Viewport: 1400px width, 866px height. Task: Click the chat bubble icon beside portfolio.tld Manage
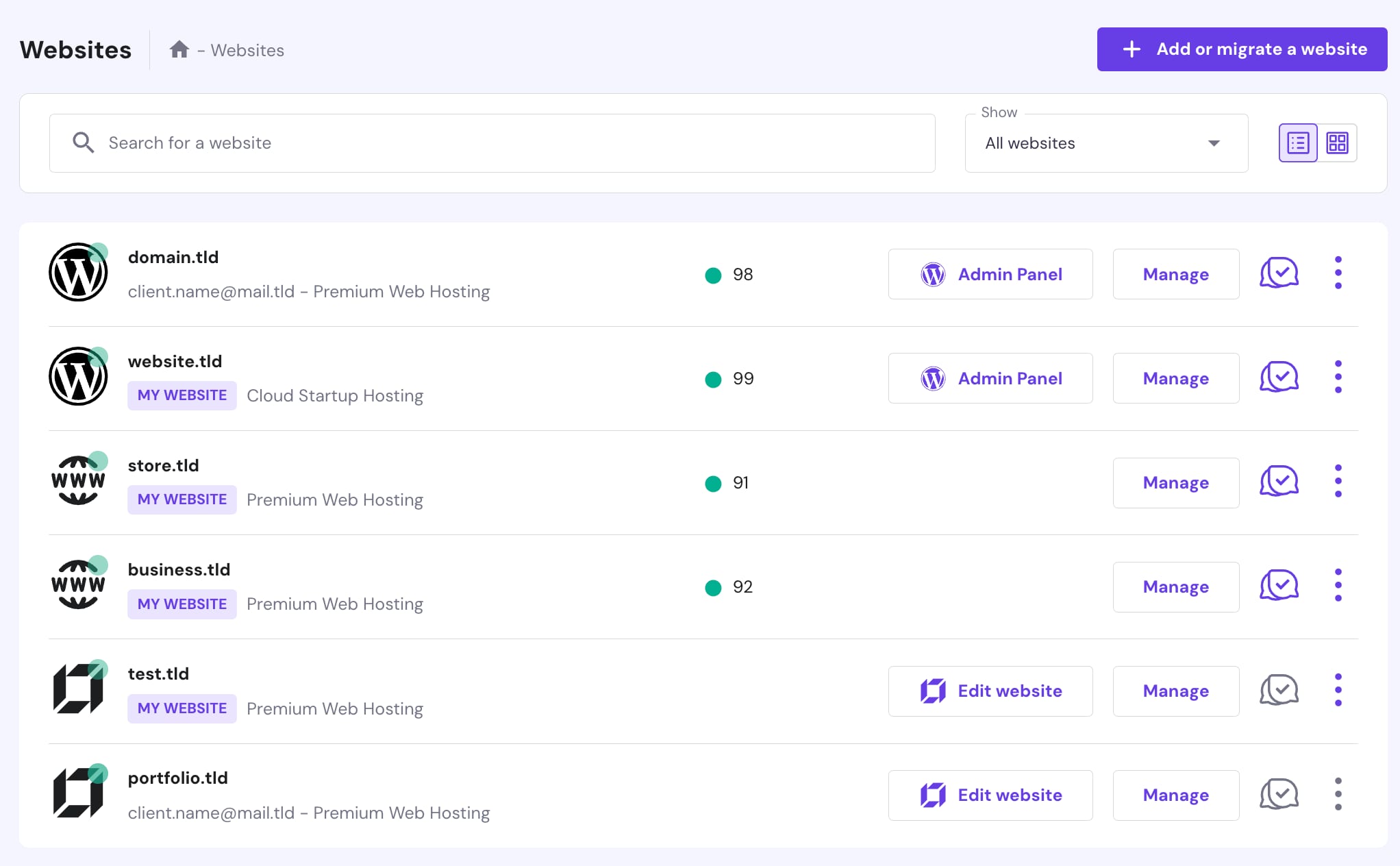tap(1278, 795)
